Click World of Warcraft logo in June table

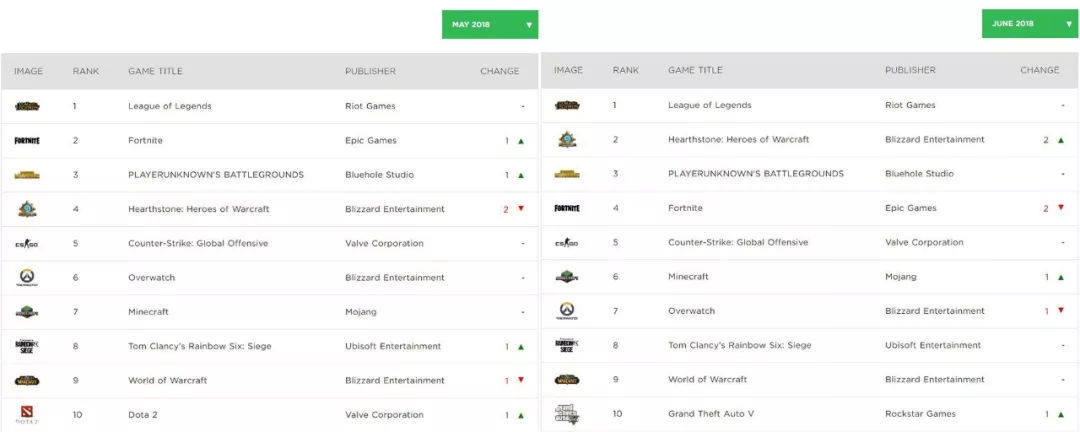568,380
